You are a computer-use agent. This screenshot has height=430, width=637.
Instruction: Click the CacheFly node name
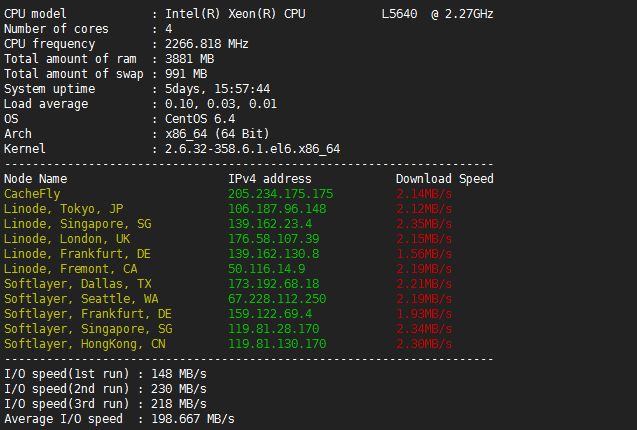32,194
